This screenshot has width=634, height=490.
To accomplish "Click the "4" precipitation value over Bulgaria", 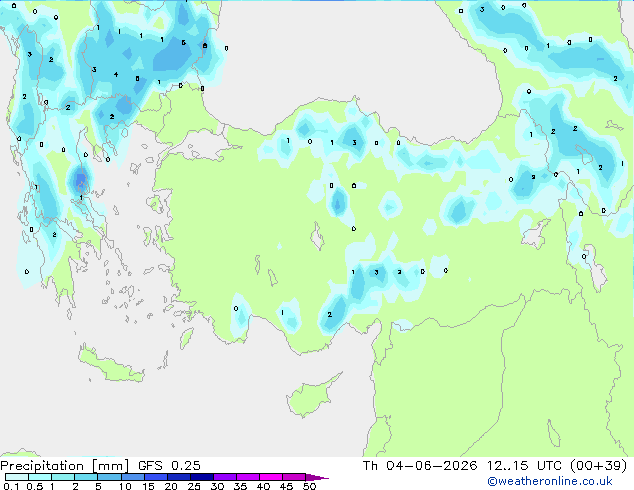I will click(x=116, y=74).
